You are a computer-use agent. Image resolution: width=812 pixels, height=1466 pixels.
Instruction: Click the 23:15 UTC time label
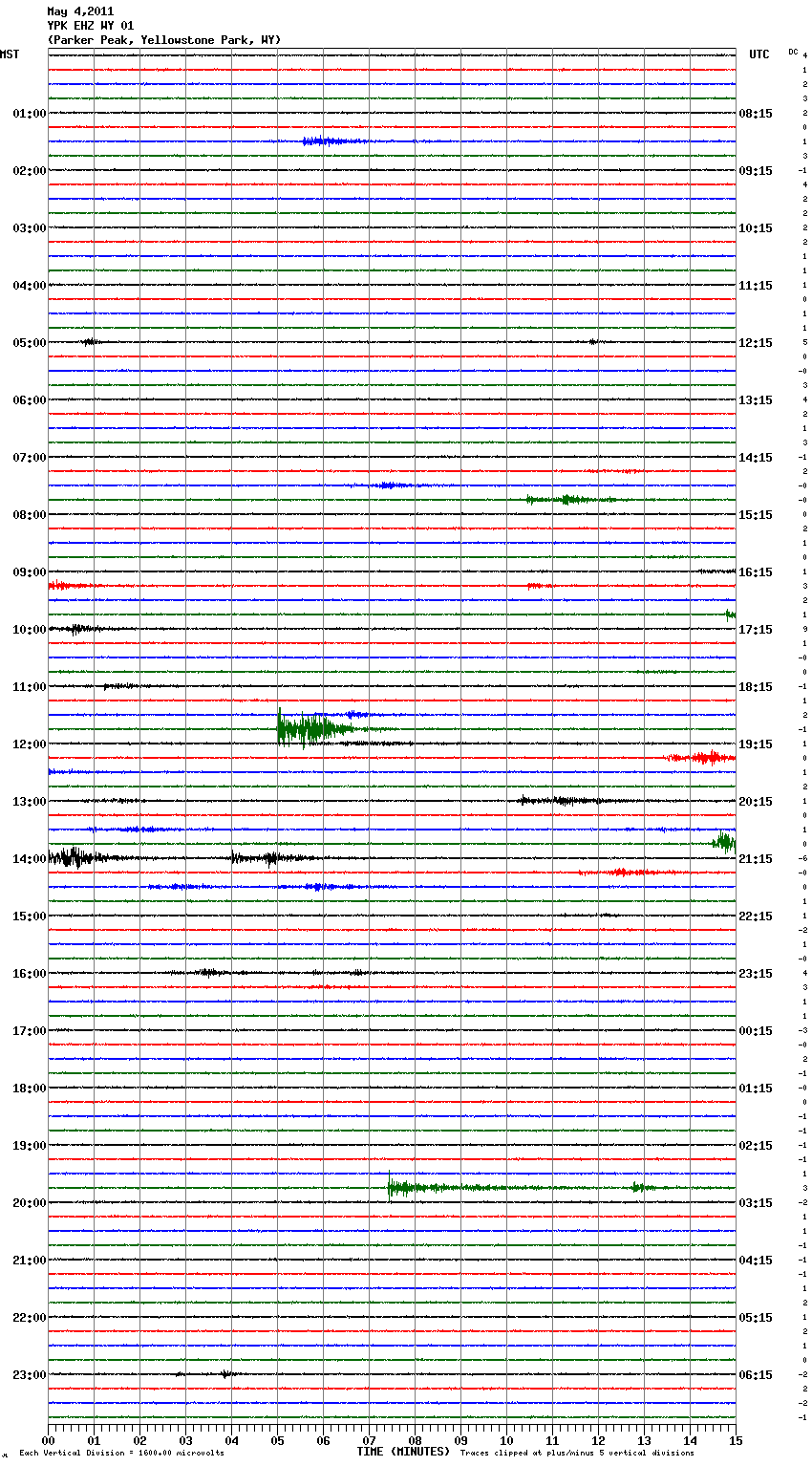click(756, 973)
